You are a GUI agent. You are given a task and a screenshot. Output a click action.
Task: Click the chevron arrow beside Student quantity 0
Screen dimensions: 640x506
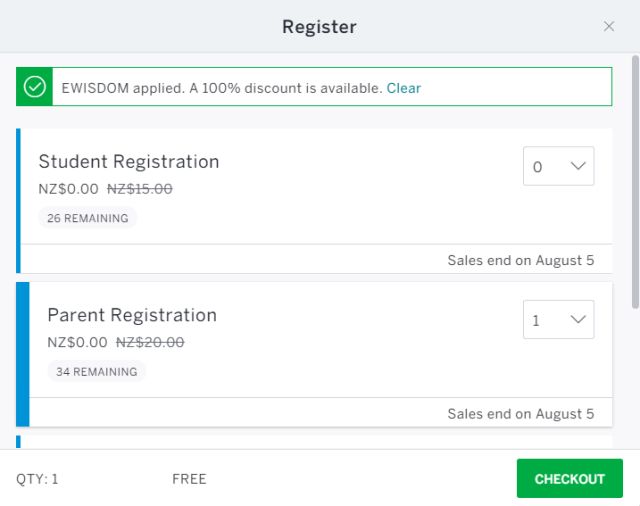[578, 166]
